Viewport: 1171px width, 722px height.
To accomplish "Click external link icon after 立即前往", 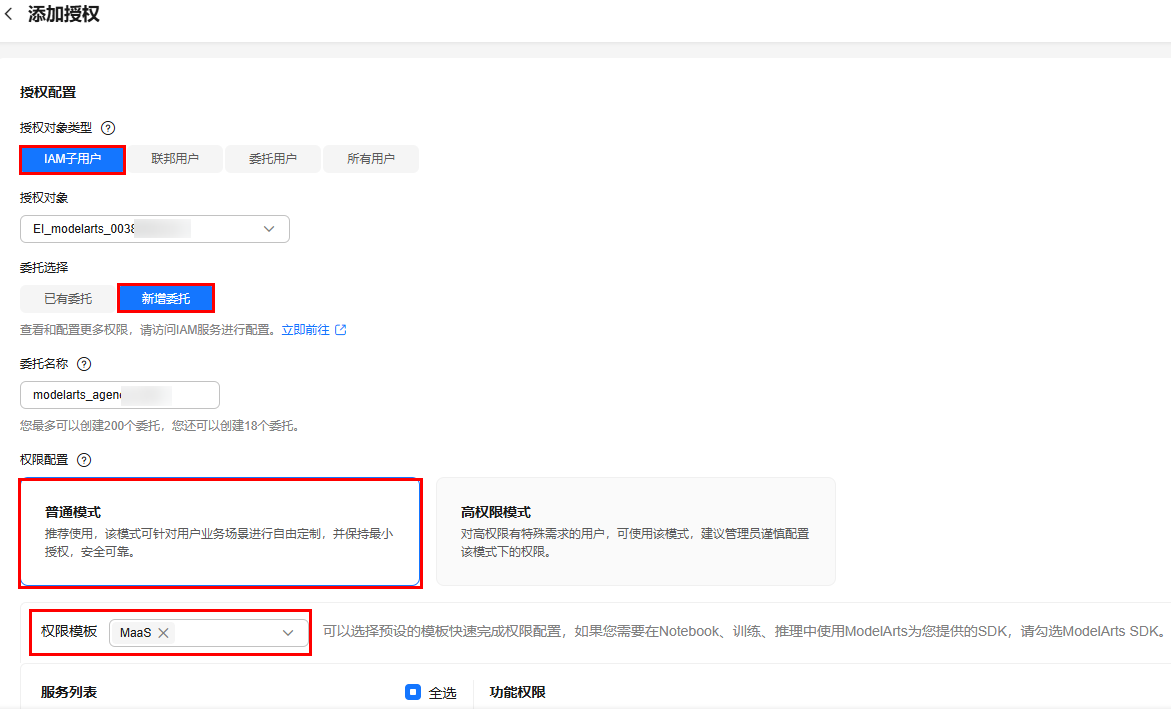I will tap(341, 329).
